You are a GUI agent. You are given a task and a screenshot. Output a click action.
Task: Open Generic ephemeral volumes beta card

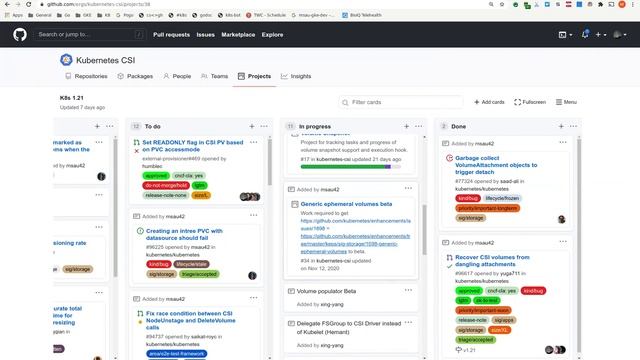pos(346,204)
